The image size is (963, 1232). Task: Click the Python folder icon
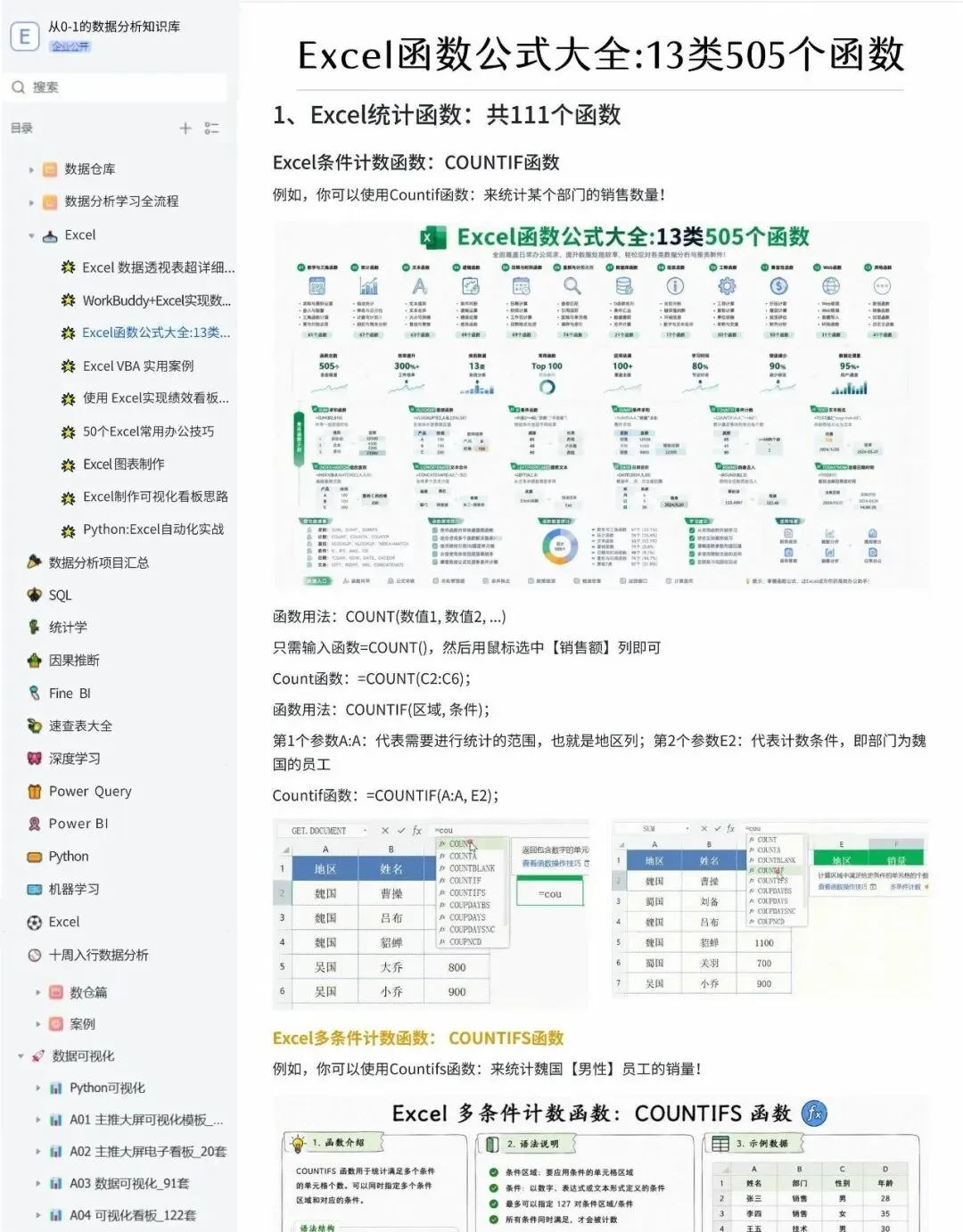[34, 857]
